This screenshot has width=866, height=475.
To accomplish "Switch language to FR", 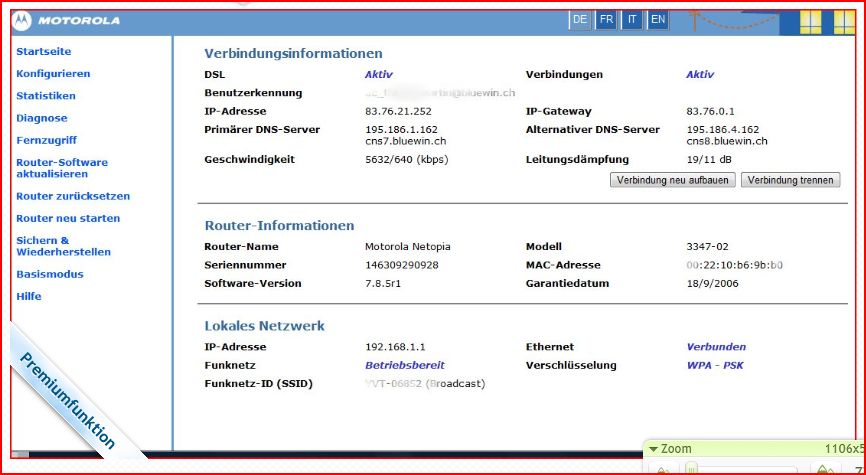I will pos(606,20).
